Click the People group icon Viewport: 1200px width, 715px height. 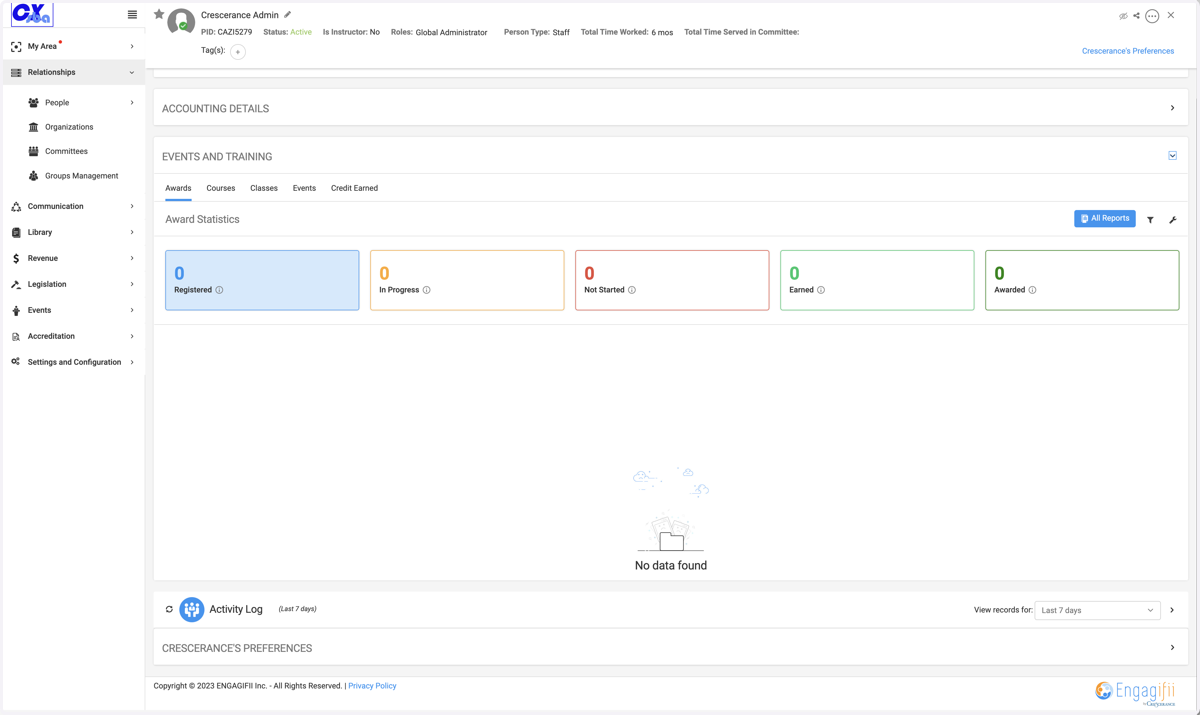point(33,102)
